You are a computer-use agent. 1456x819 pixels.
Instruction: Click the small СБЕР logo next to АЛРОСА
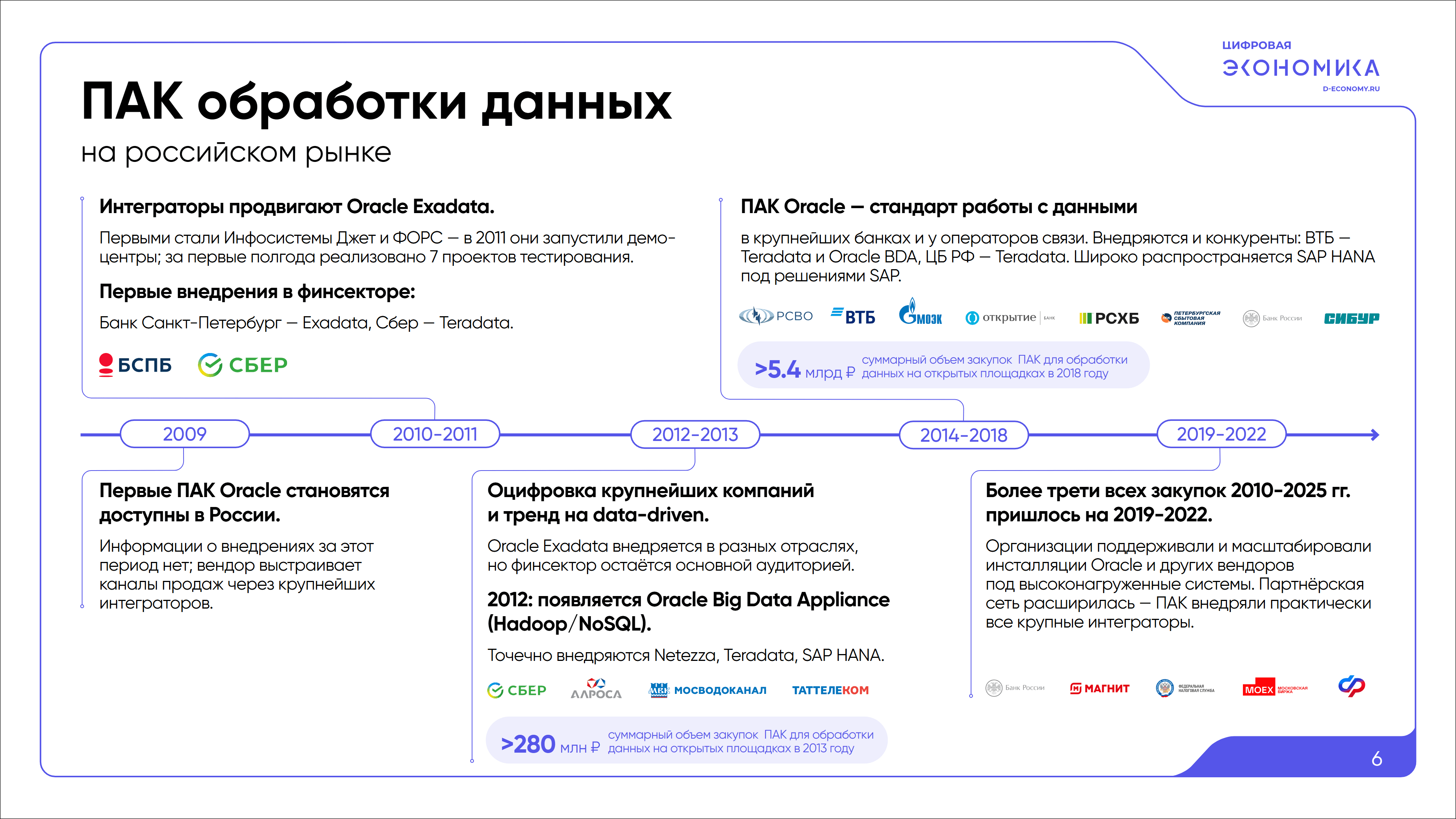pyautogui.click(x=516, y=690)
